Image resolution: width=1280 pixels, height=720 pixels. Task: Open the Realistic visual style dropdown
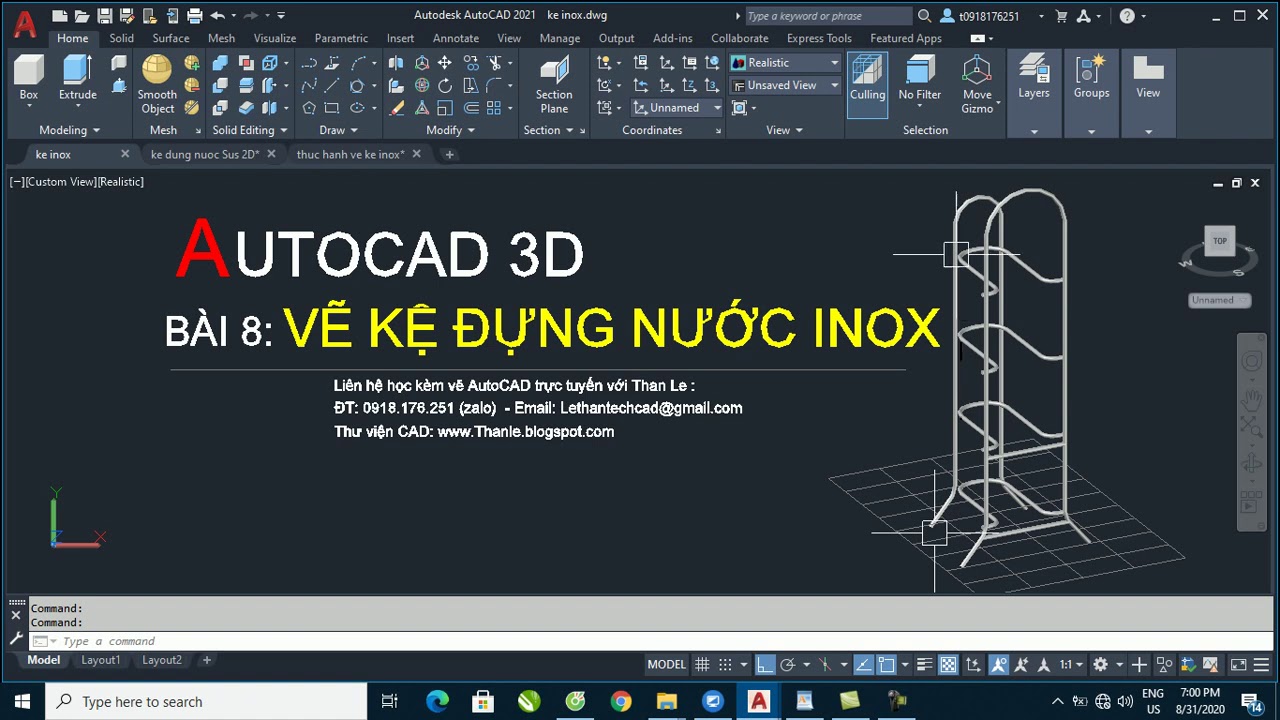pos(785,62)
